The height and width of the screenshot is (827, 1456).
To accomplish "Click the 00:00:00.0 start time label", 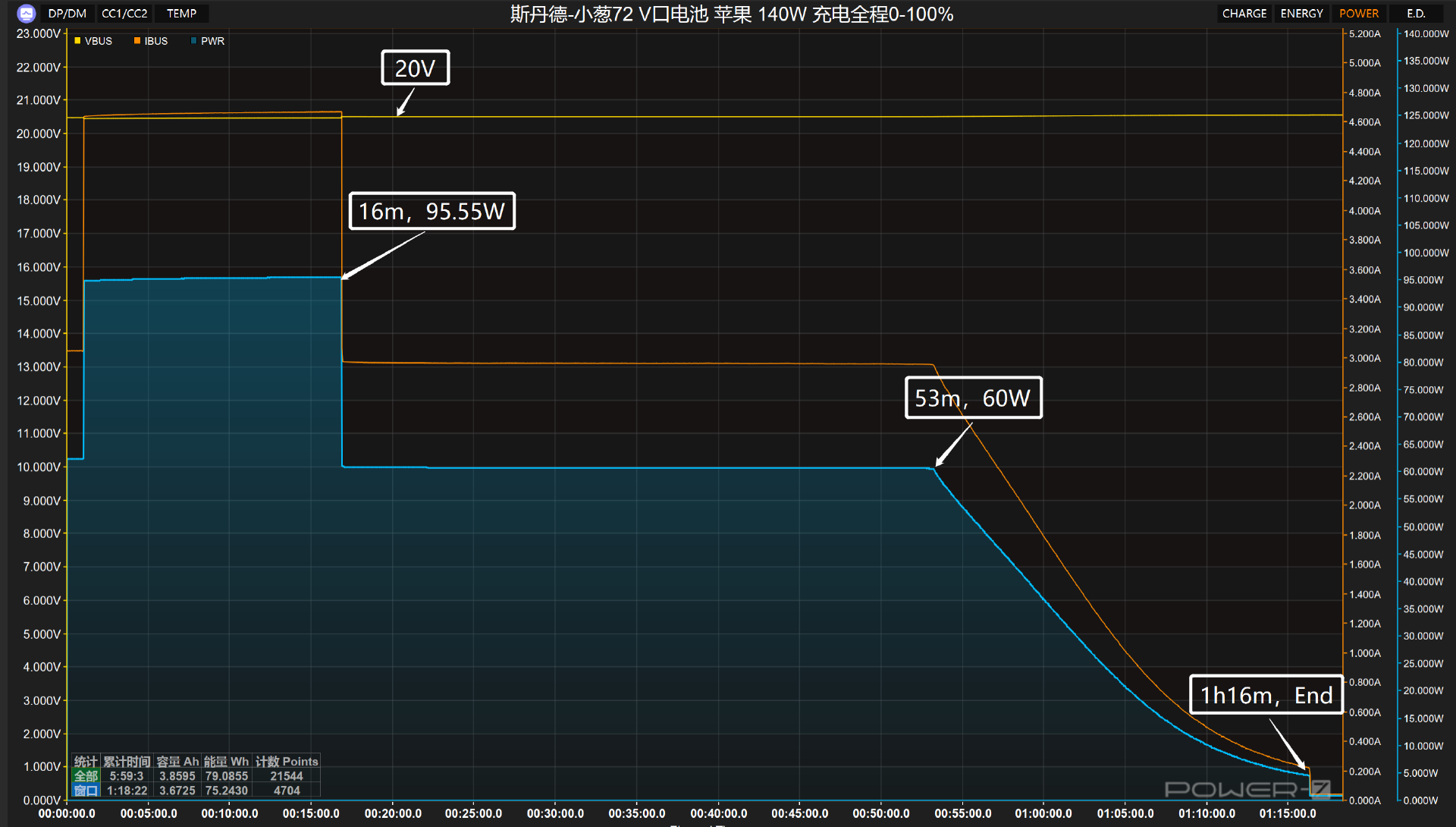I will pos(67,813).
